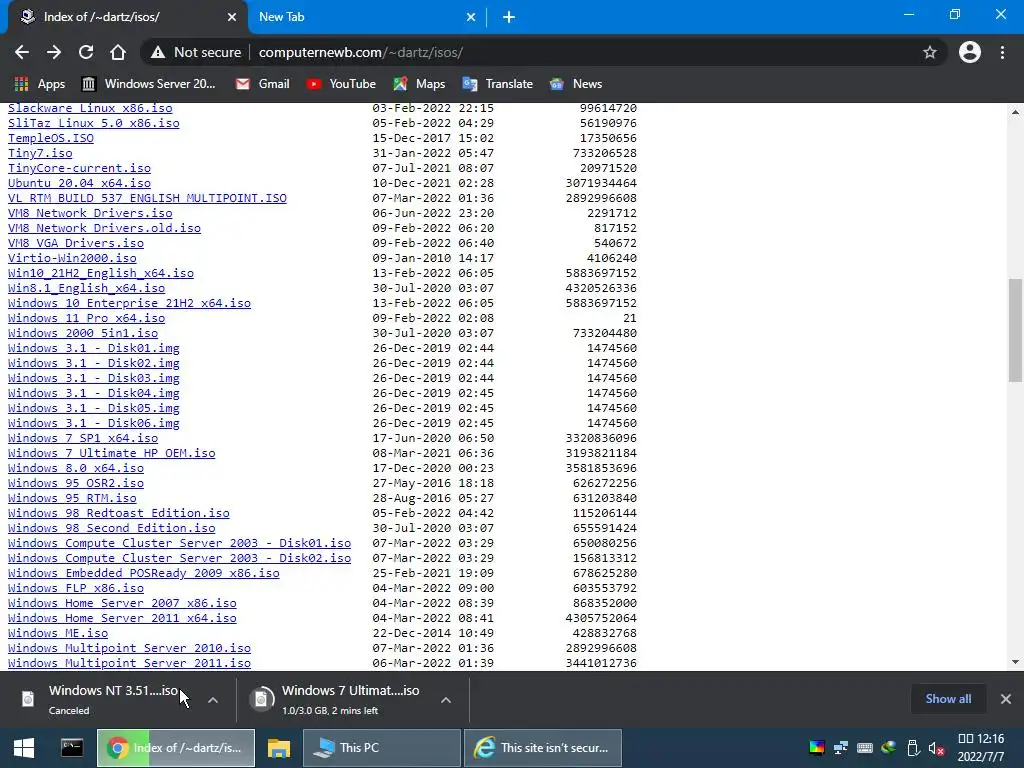
Task: Open Windows_ME.iso link
Action: [58, 633]
